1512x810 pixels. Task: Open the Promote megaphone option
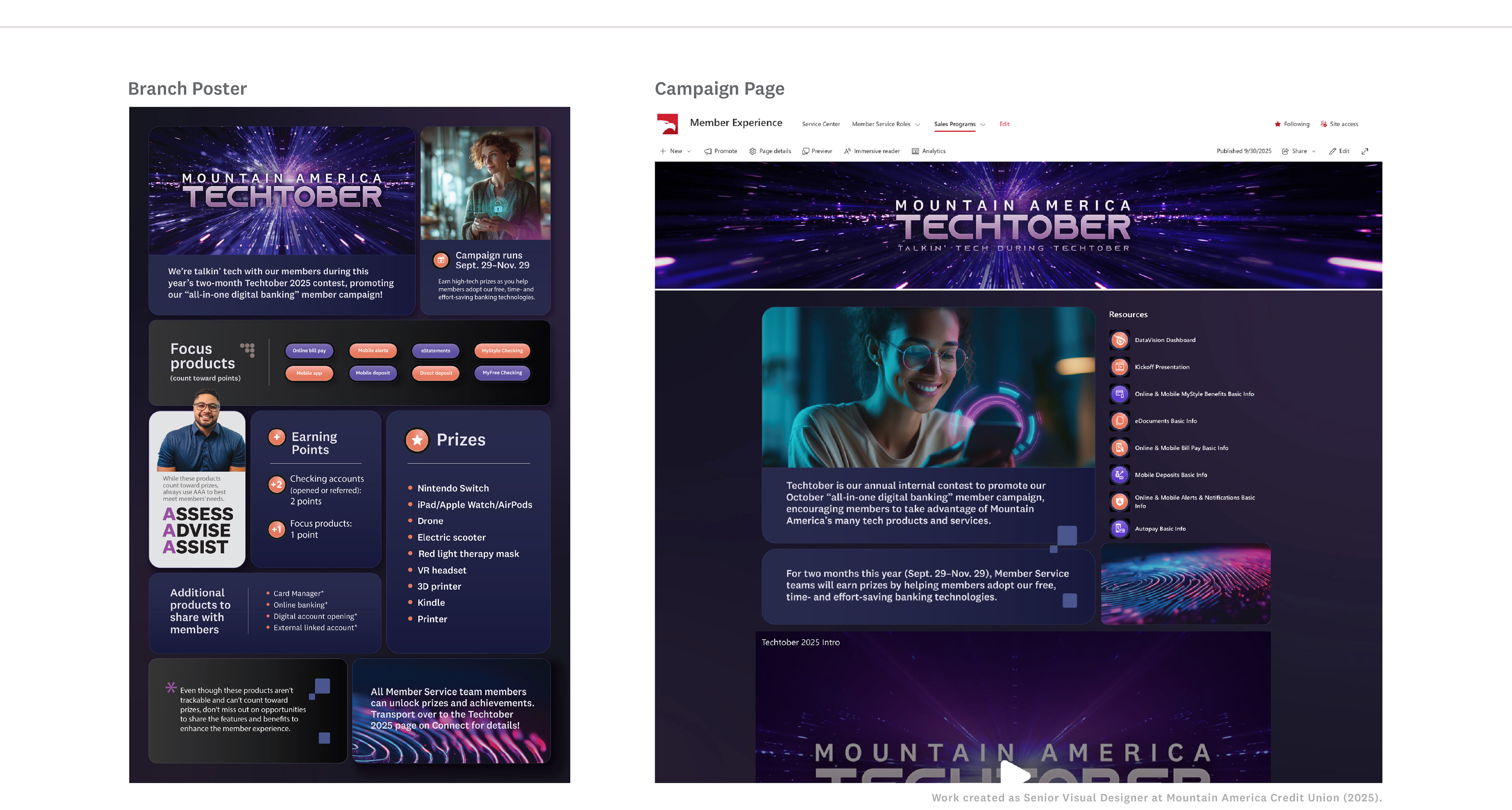point(720,151)
